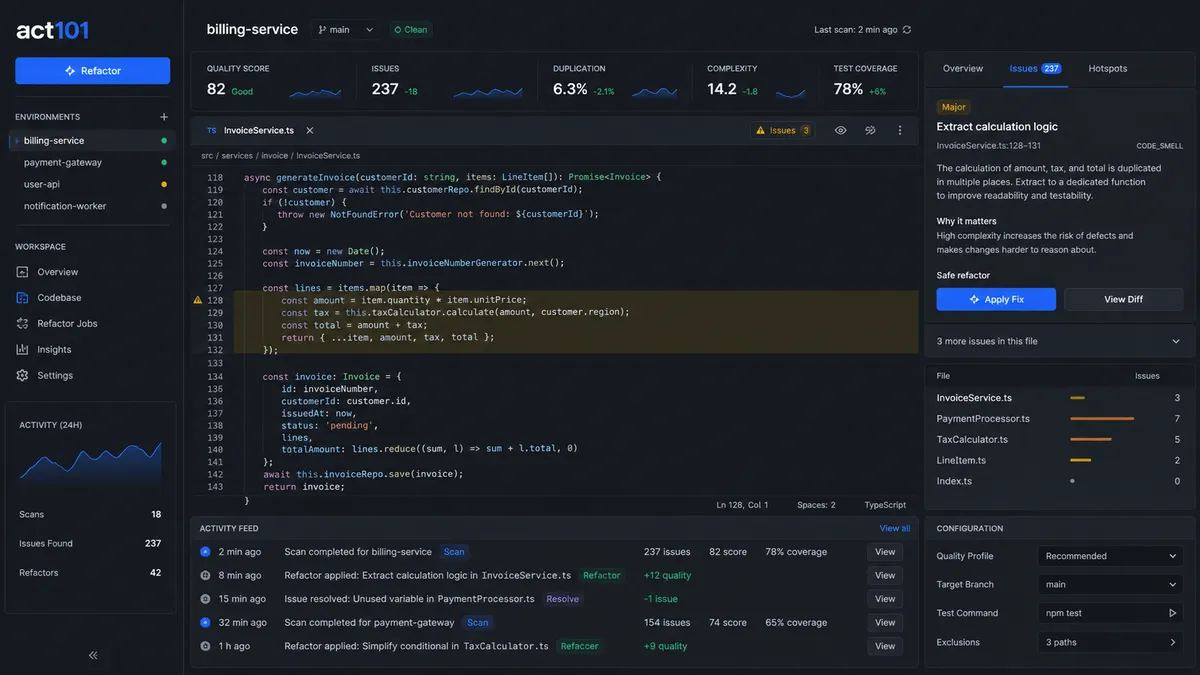The height and width of the screenshot is (675, 1200).
Task: Click the scan icon of the 2 min ago activity
Action: [205, 552]
